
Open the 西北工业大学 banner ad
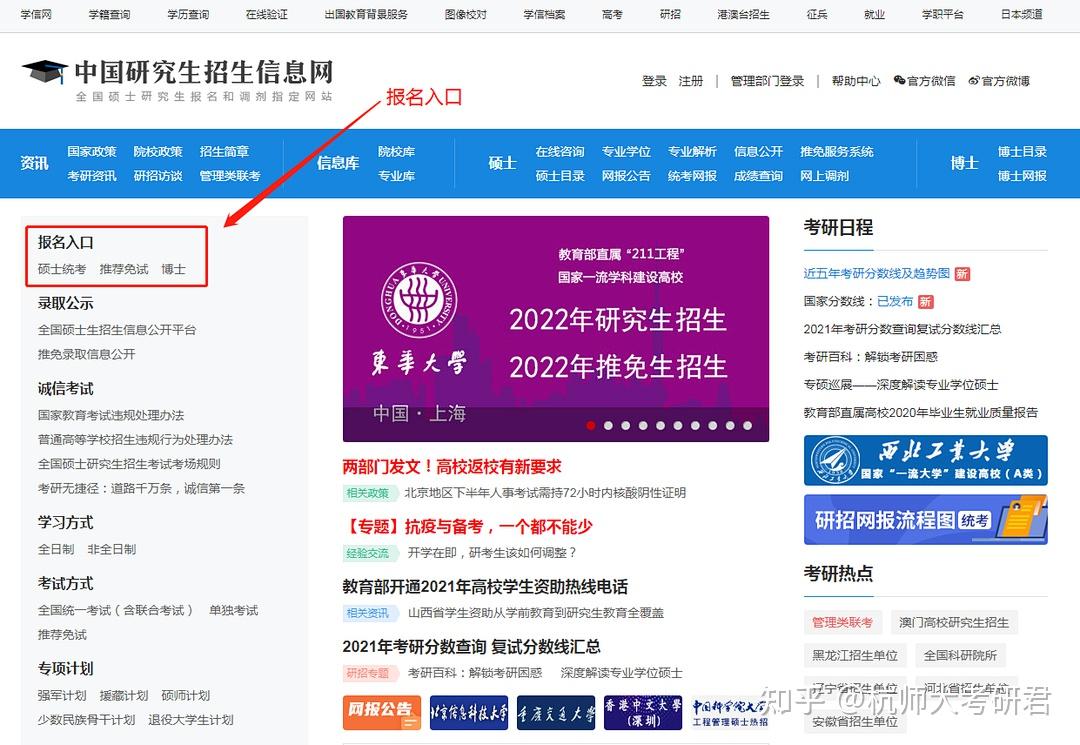925,460
